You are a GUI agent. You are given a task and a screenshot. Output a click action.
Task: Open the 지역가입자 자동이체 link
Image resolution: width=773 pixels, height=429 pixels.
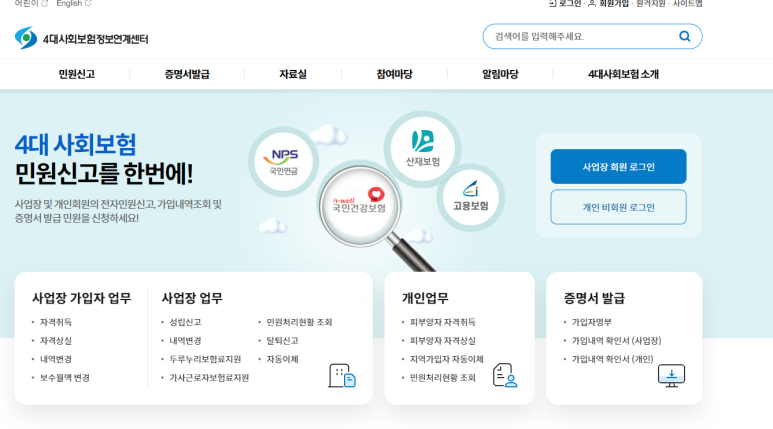(x=447, y=359)
